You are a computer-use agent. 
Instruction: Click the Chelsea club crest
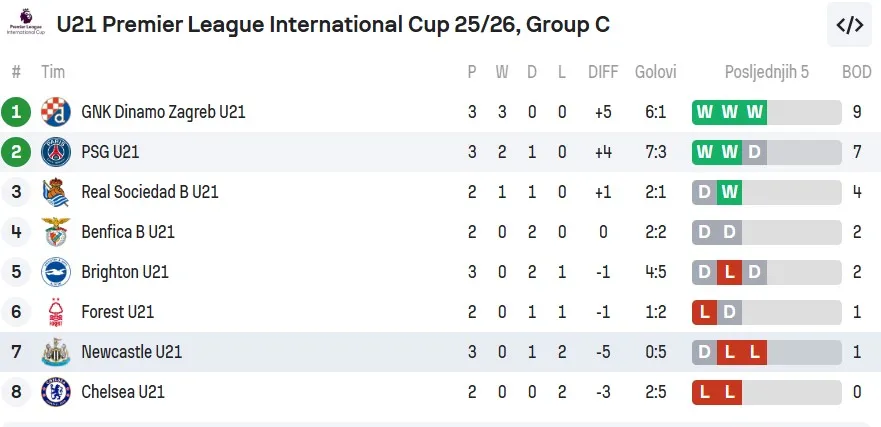56,392
